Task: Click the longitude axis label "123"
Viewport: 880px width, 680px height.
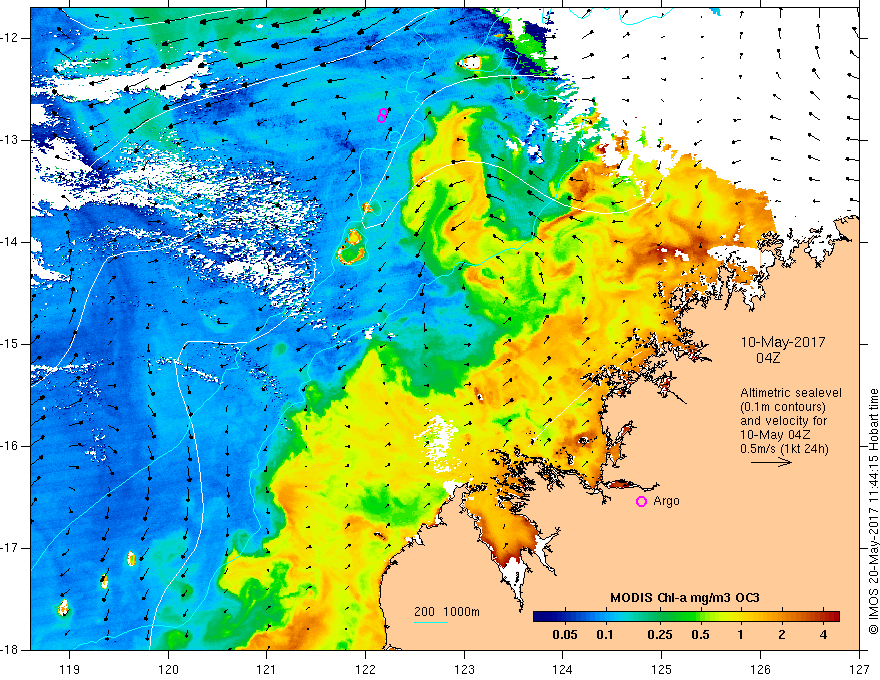Action: (x=464, y=669)
